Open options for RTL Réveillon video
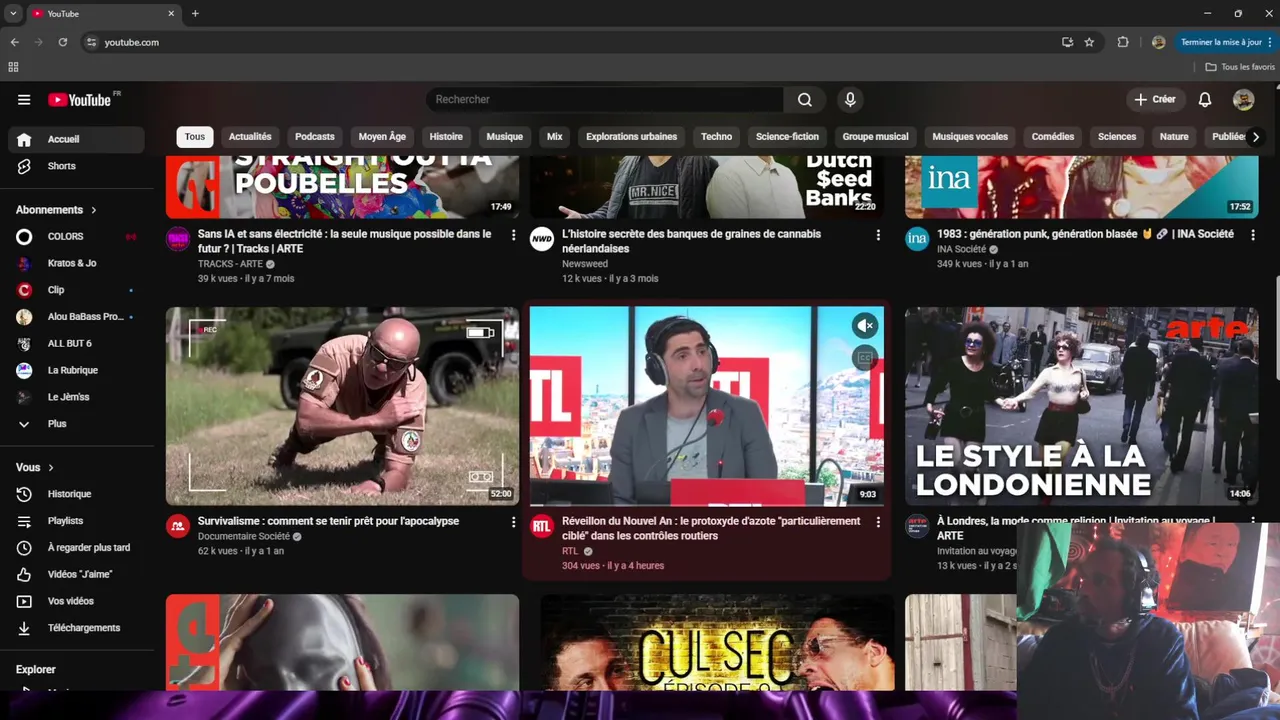Image resolution: width=1280 pixels, height=720 pixels. (x=878, y=522)
